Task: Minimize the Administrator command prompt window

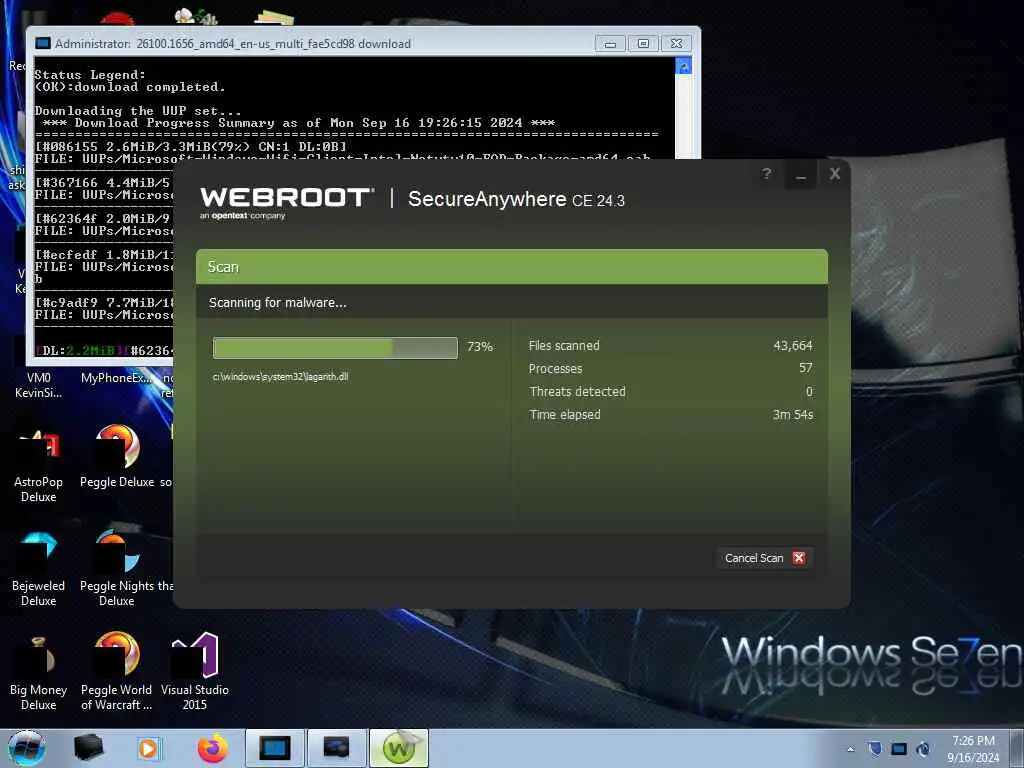Action: 610,44
